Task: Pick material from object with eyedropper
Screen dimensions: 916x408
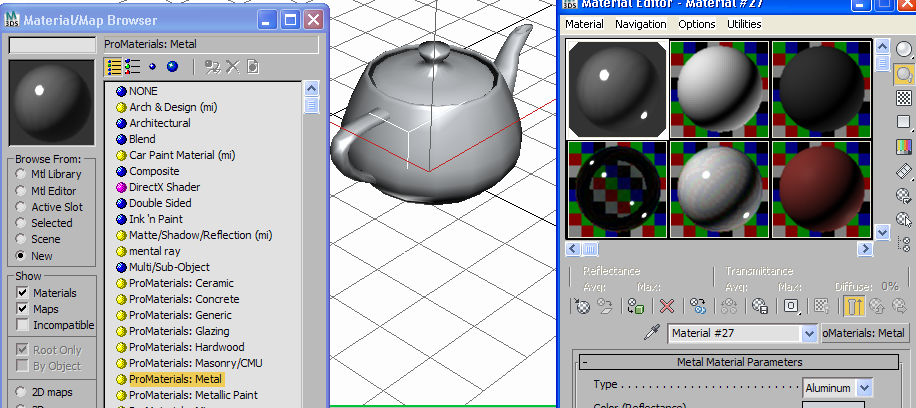Action: (651, 334)
